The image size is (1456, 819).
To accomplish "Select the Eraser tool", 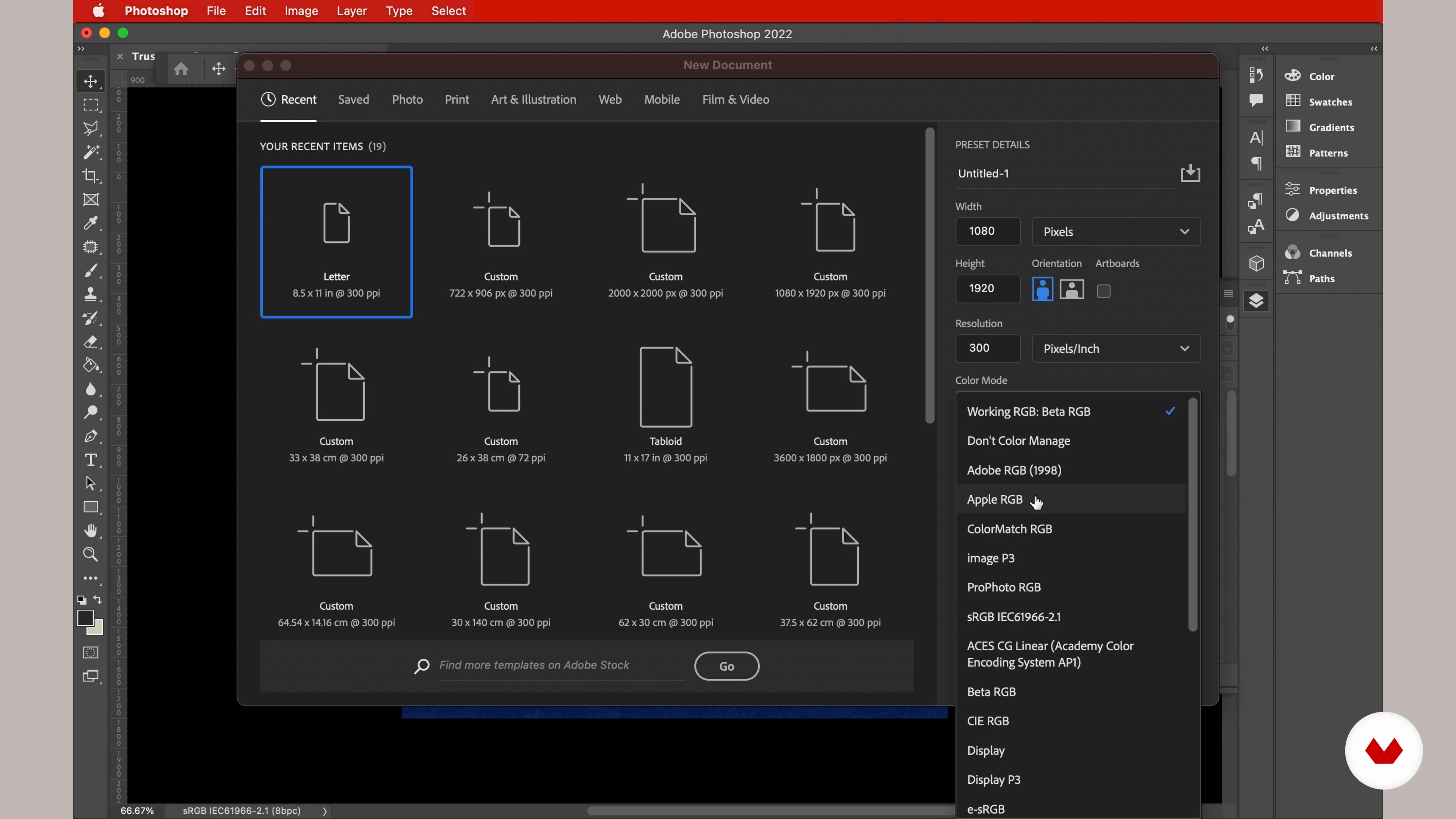I will tap(91, 341).
